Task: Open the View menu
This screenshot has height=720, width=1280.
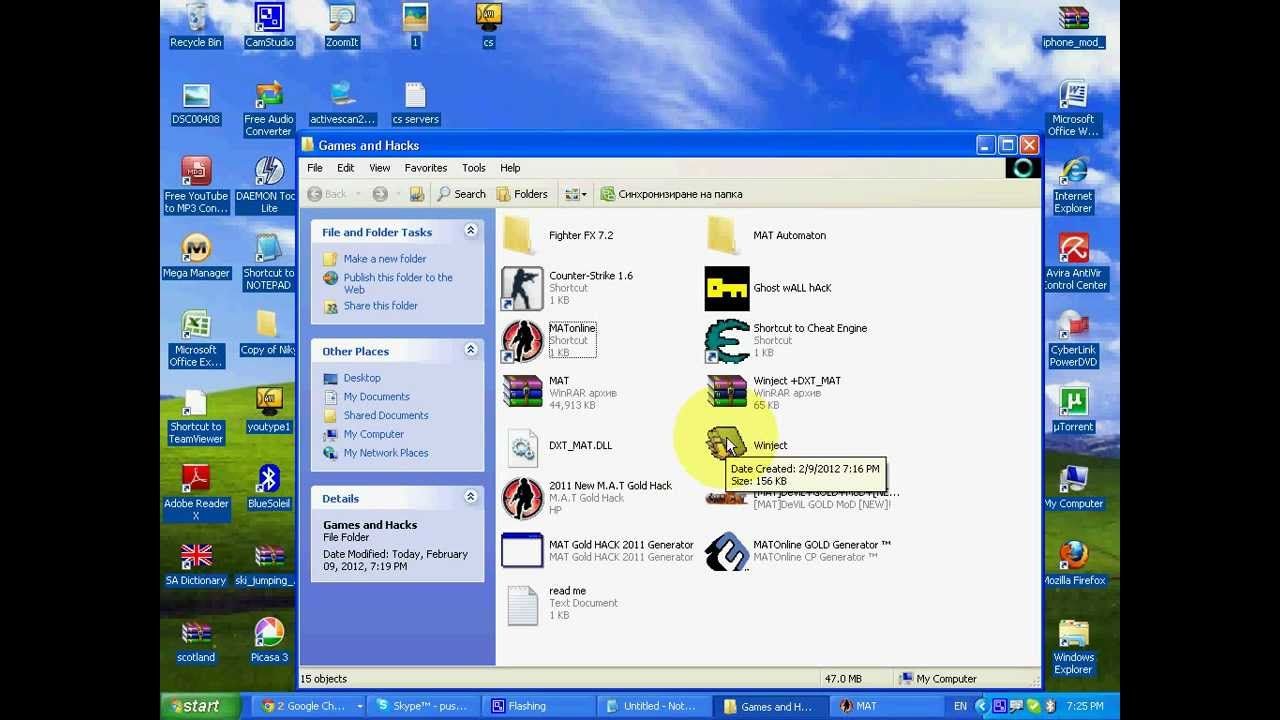Action: pyautogui.click(x=380, y=168)
